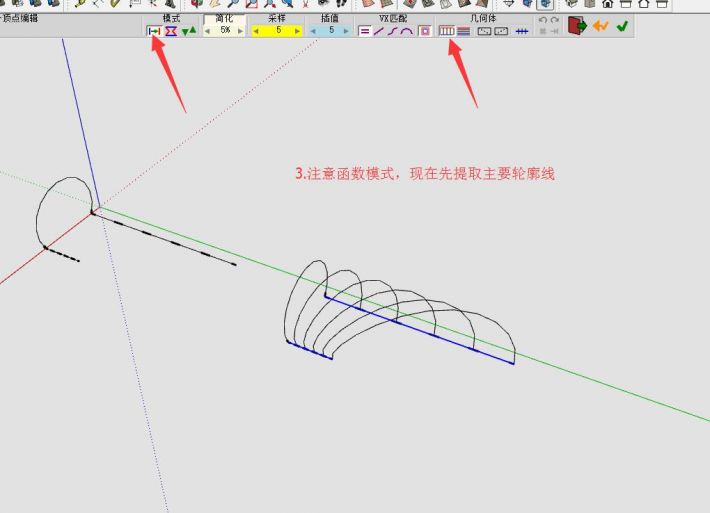Click the zoom window icon in top toolbar
The image size is (710, 513).
coord(251,4)
